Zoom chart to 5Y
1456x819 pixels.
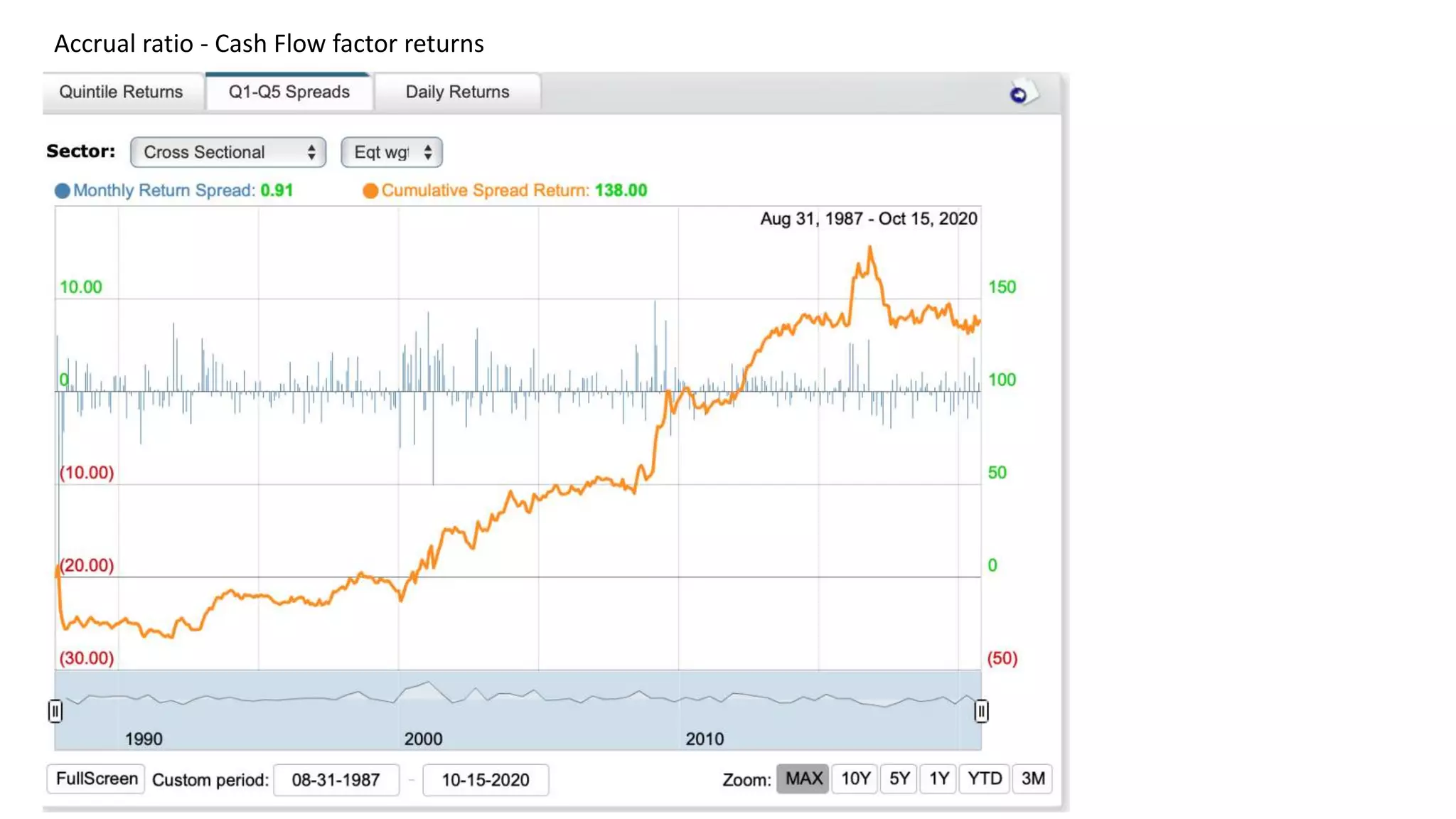pos(899,778)
